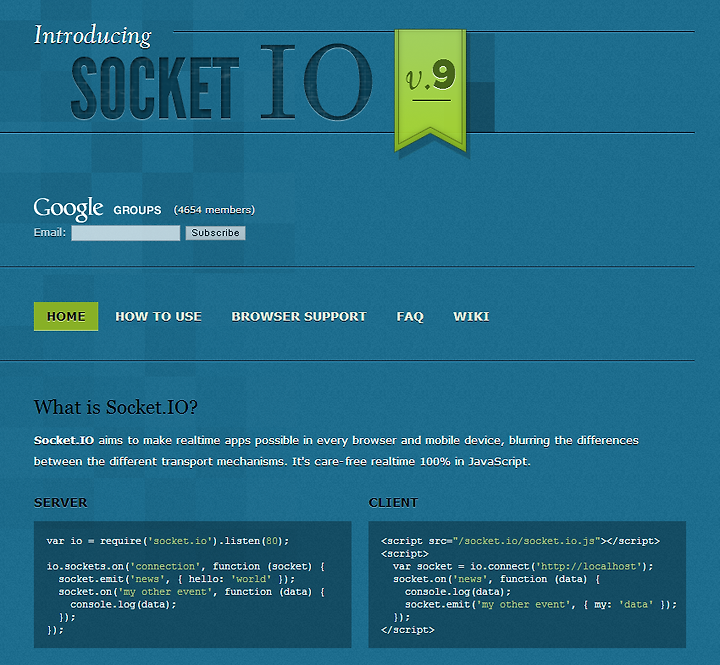Click the SERVER section heading
The image size is (720, 665).
tap(61, 502)
